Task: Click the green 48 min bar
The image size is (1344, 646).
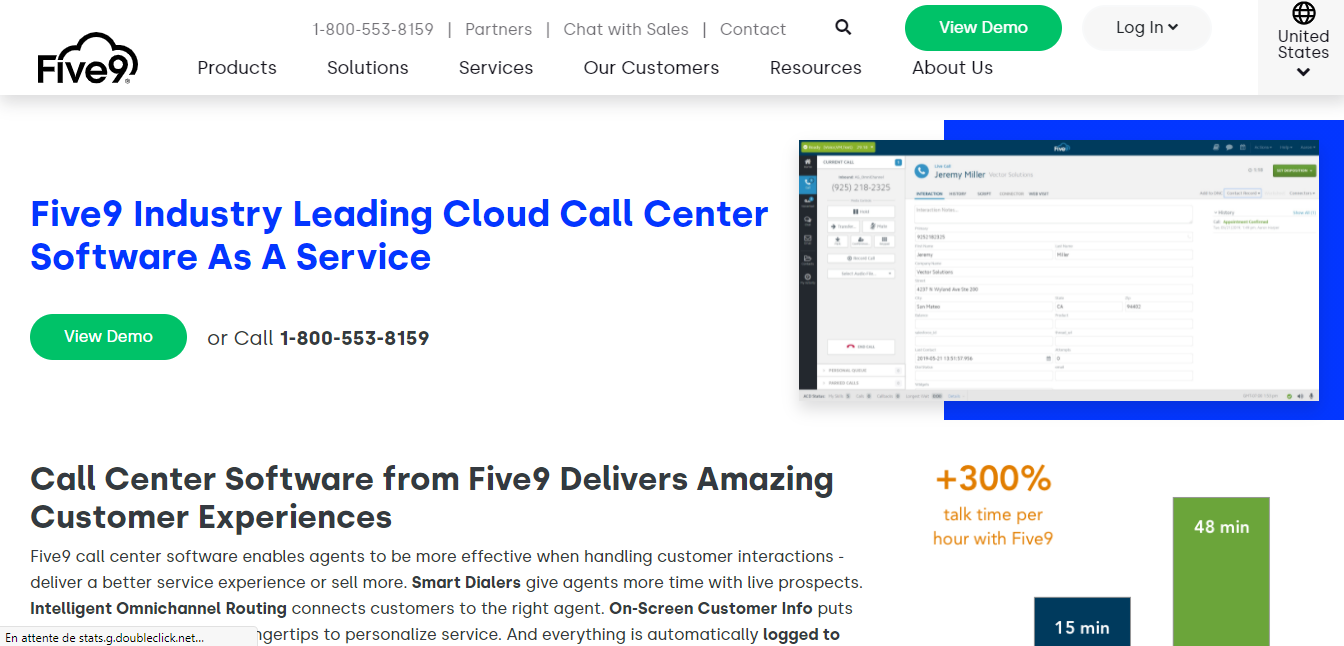Action: pyautogui.click(x=1221, y=572)
